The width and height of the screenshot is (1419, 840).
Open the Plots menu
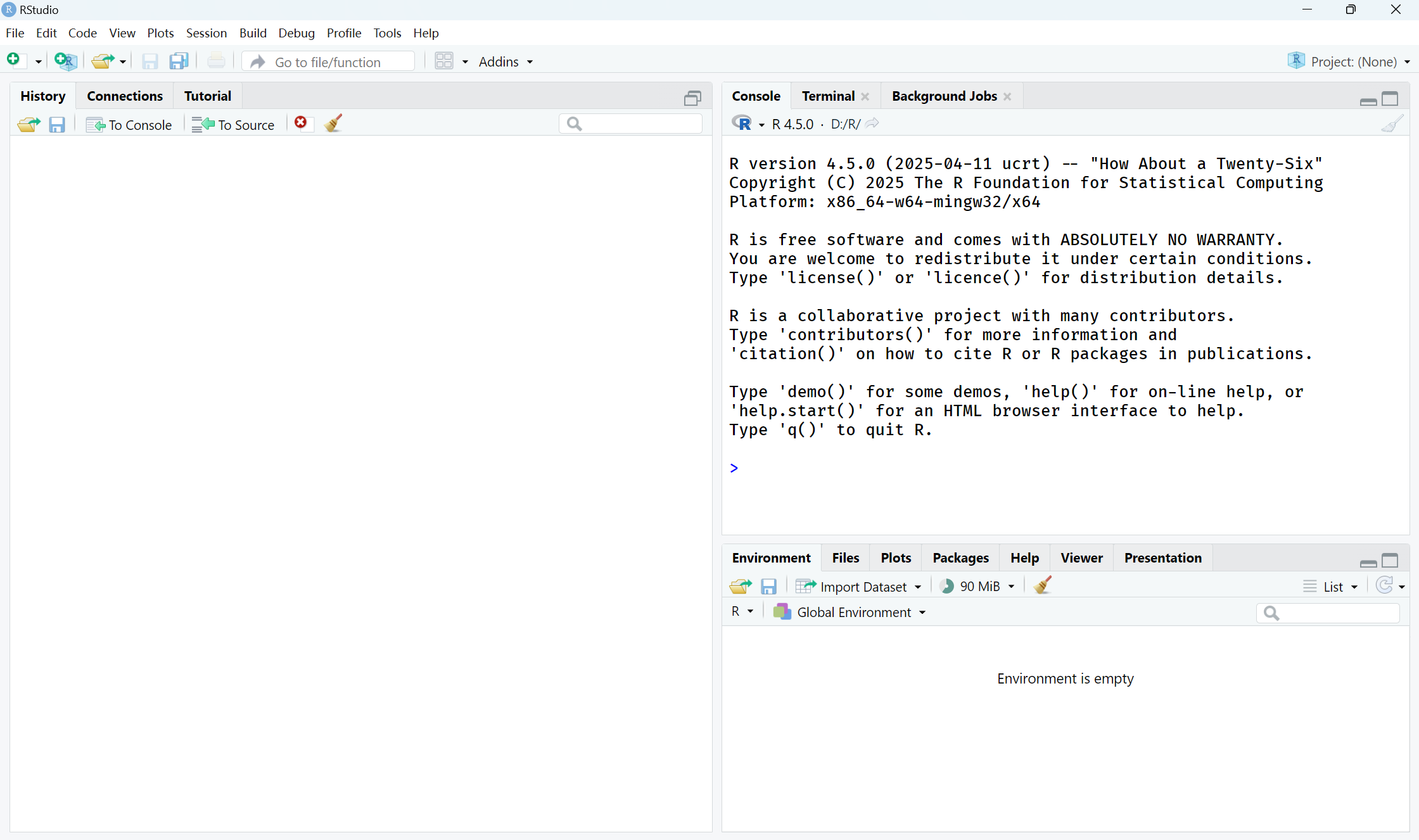[160, 33]
